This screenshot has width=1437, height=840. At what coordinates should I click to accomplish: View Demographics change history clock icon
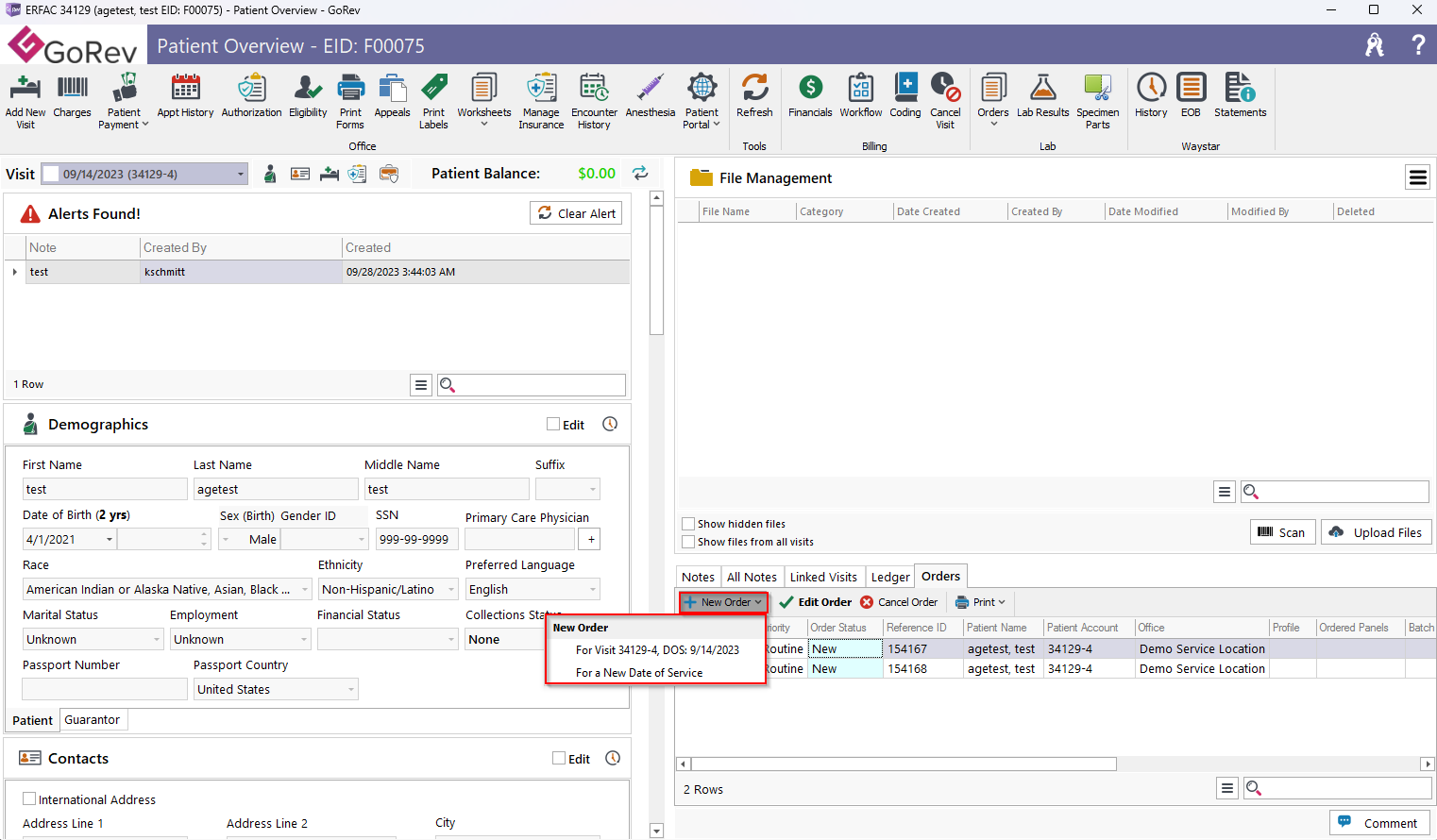pos(610,424)
